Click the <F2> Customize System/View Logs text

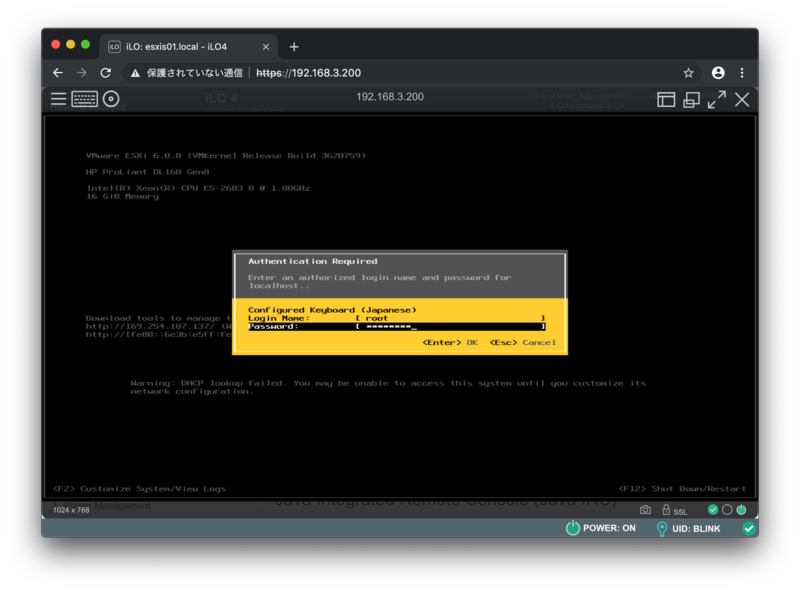[139, 489]
